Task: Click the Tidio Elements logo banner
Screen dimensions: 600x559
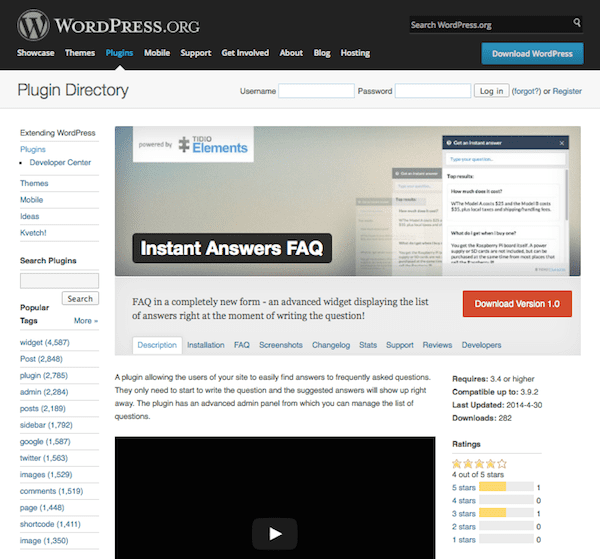Action: coord(193,145)
